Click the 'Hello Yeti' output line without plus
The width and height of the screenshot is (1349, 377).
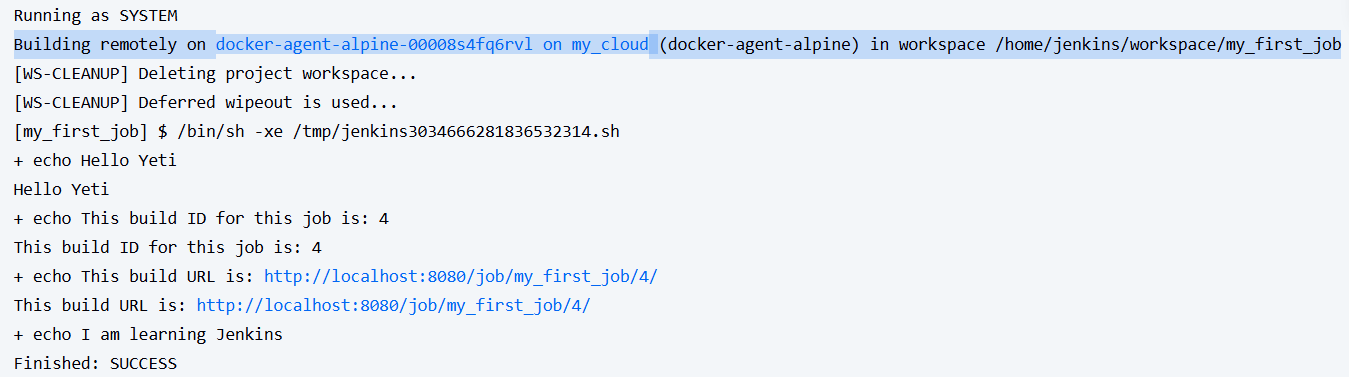click(62, 190)
